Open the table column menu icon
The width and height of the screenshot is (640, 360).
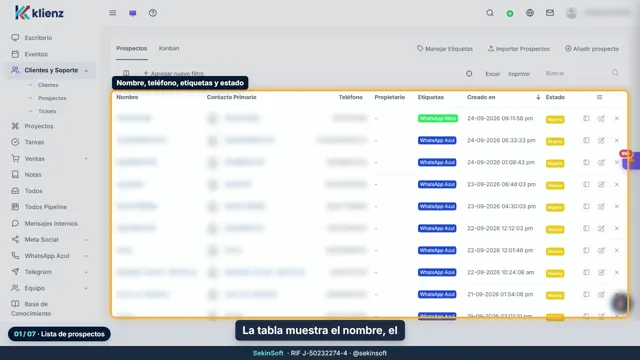coord(599,97)
